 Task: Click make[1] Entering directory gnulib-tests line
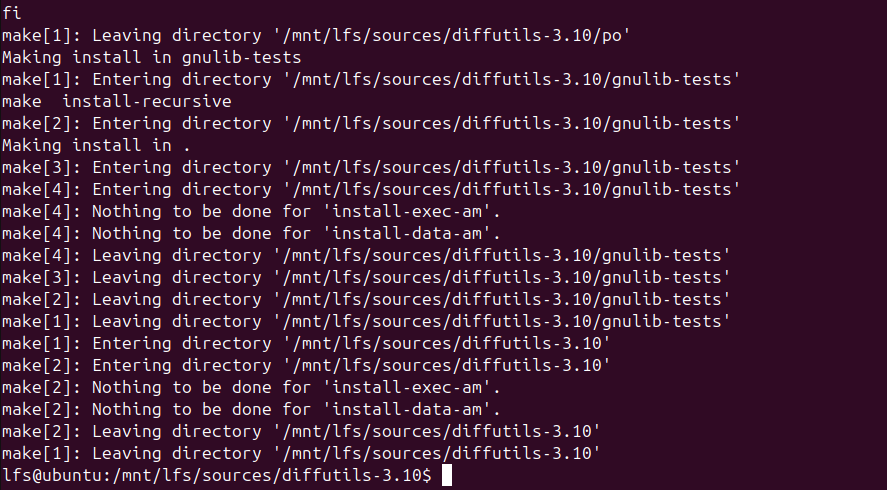[370, 80]
